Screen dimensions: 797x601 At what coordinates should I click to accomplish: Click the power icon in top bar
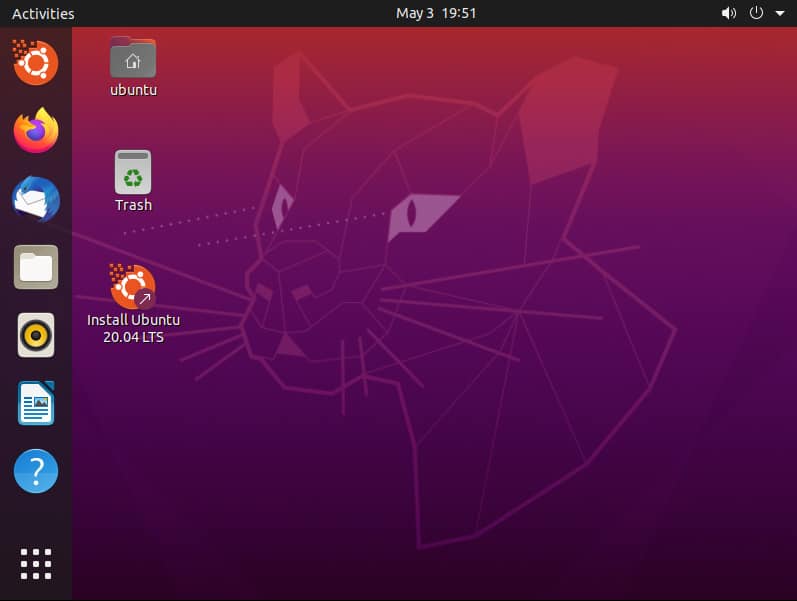(756, 13)
